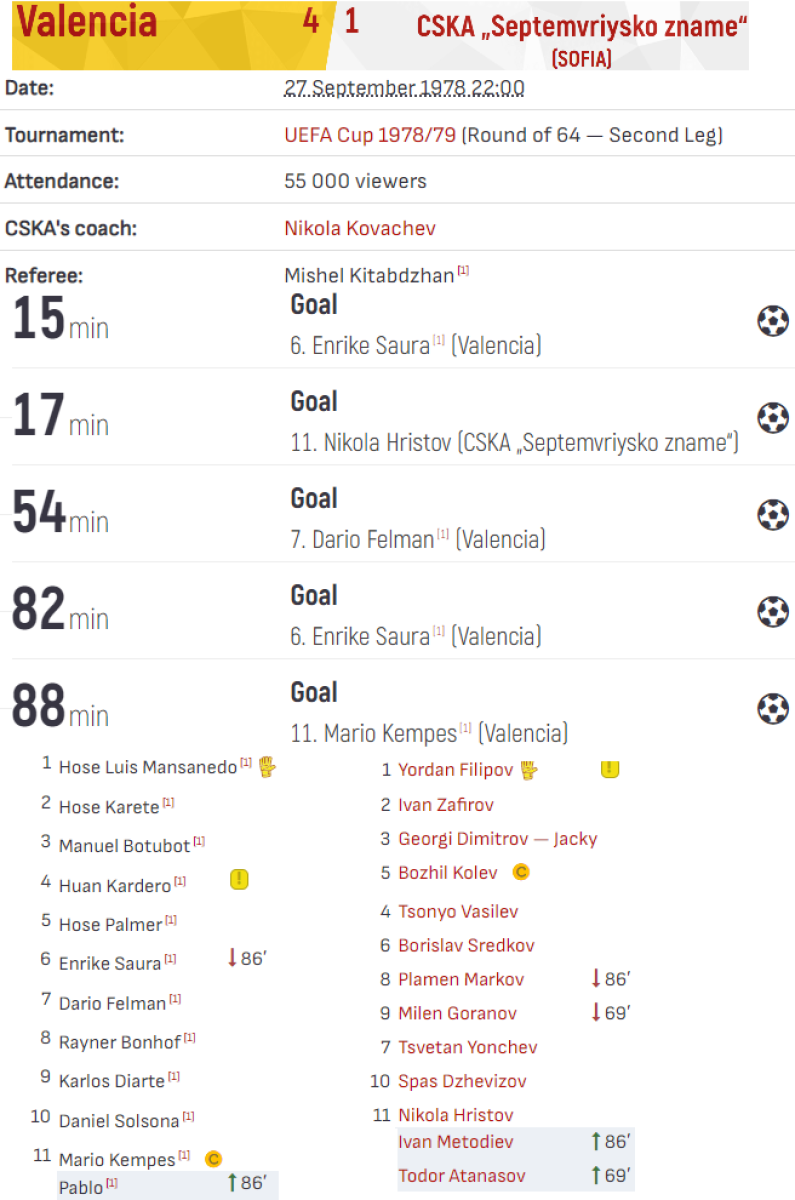The width and height of the screenshot is (795, 1200).
Task: Click yellow card icon next to Huan Kardero
Action: coord(239,880)
